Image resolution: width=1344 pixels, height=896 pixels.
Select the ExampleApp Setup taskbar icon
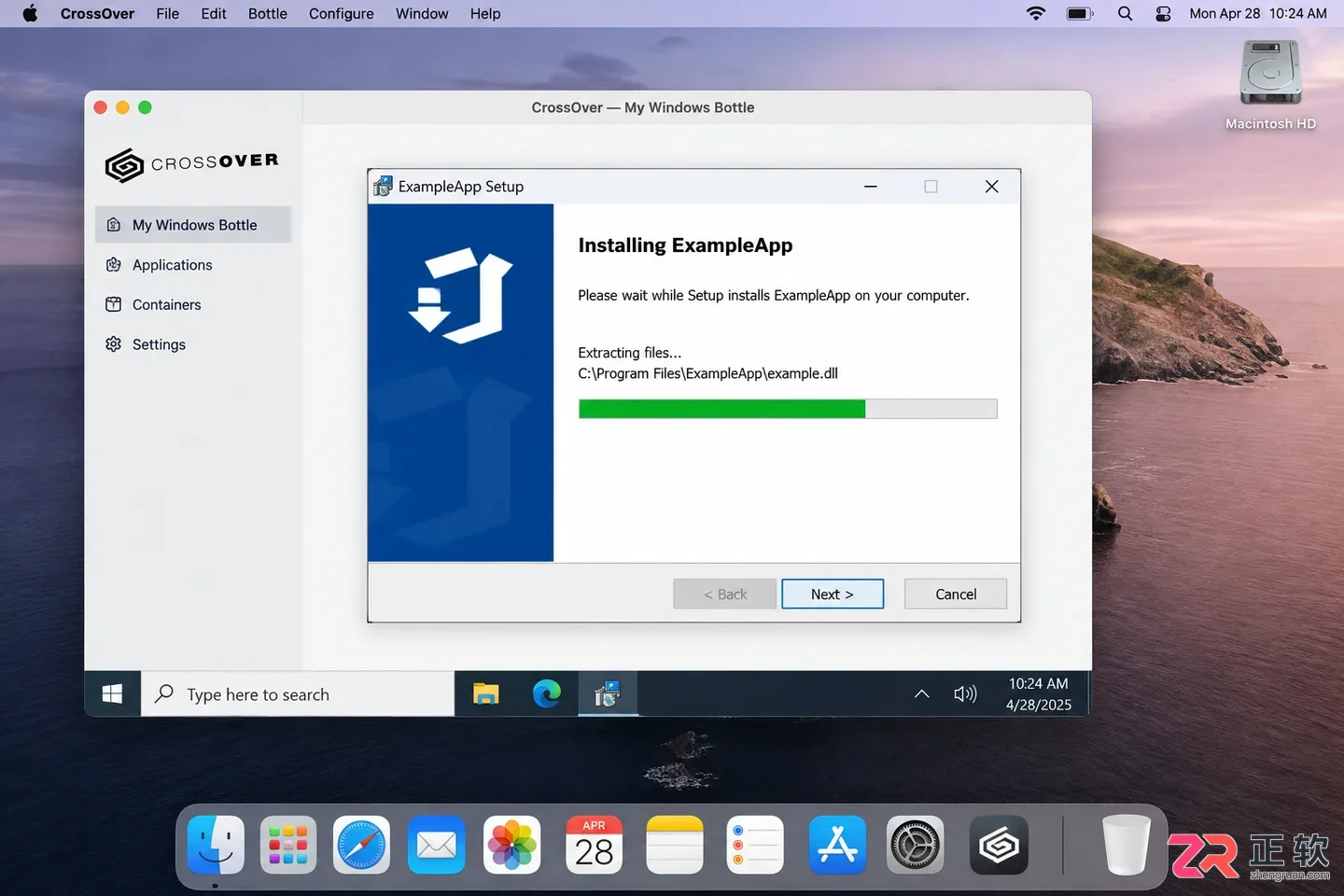click(x=608, y=693)
